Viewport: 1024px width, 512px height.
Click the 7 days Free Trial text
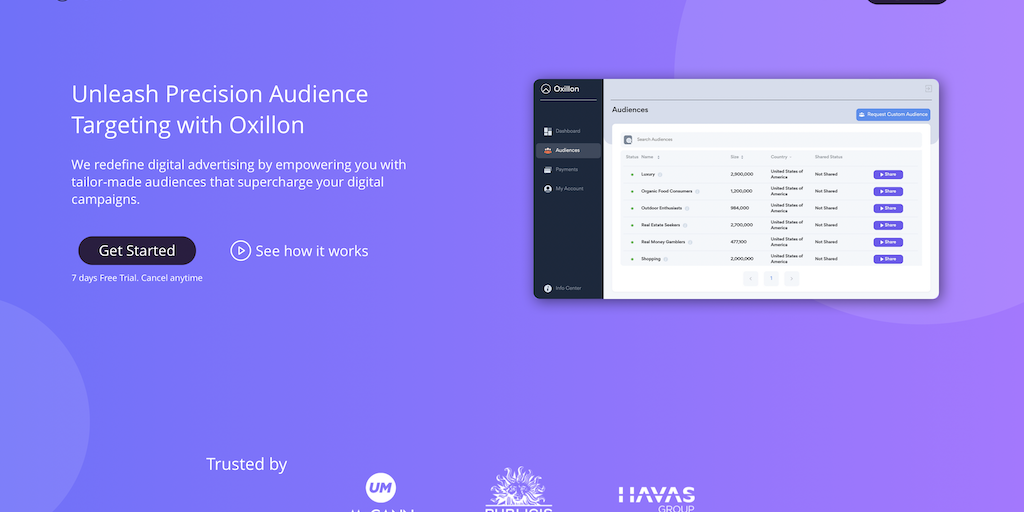(x=137, y=278)
